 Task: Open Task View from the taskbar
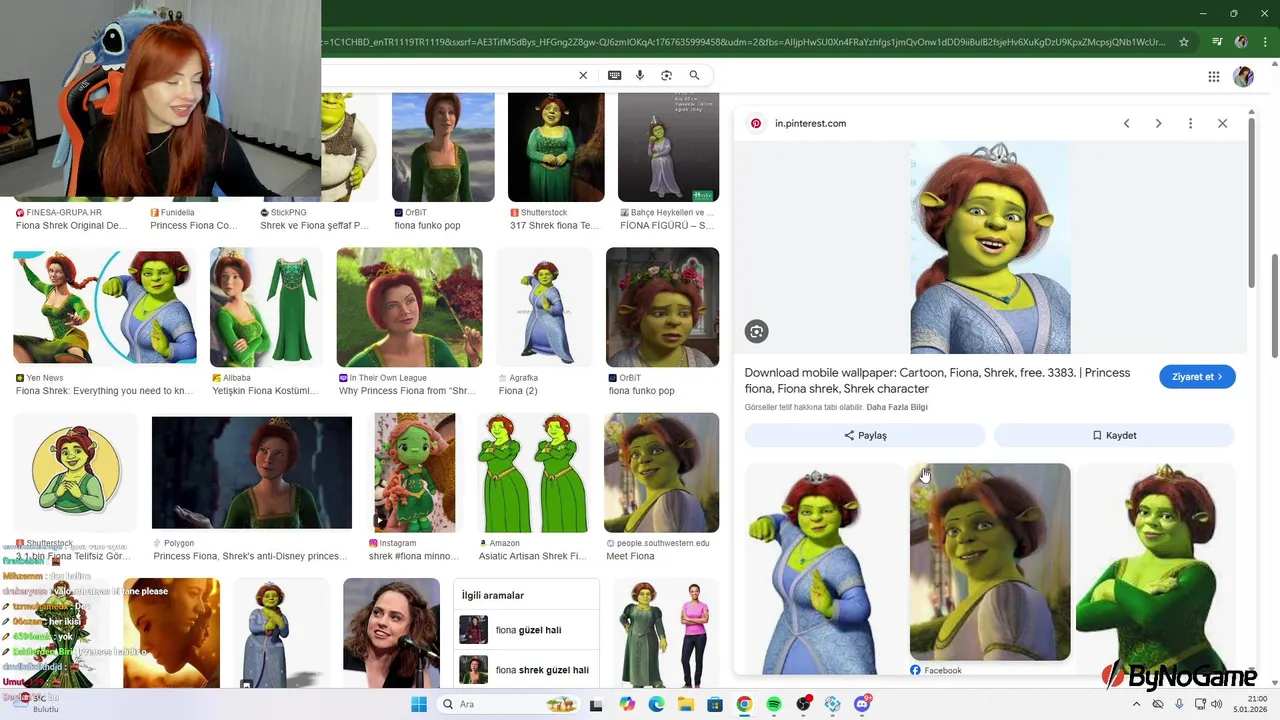pyautogui.click(x=596, y=704)
